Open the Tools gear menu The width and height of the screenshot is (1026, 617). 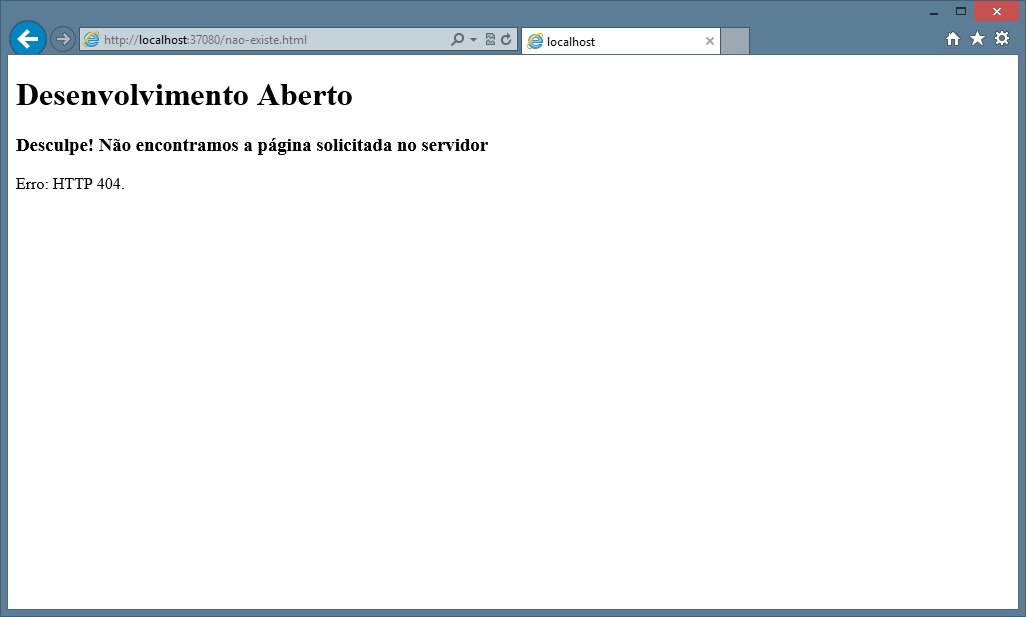click(x=1001, y=39)
